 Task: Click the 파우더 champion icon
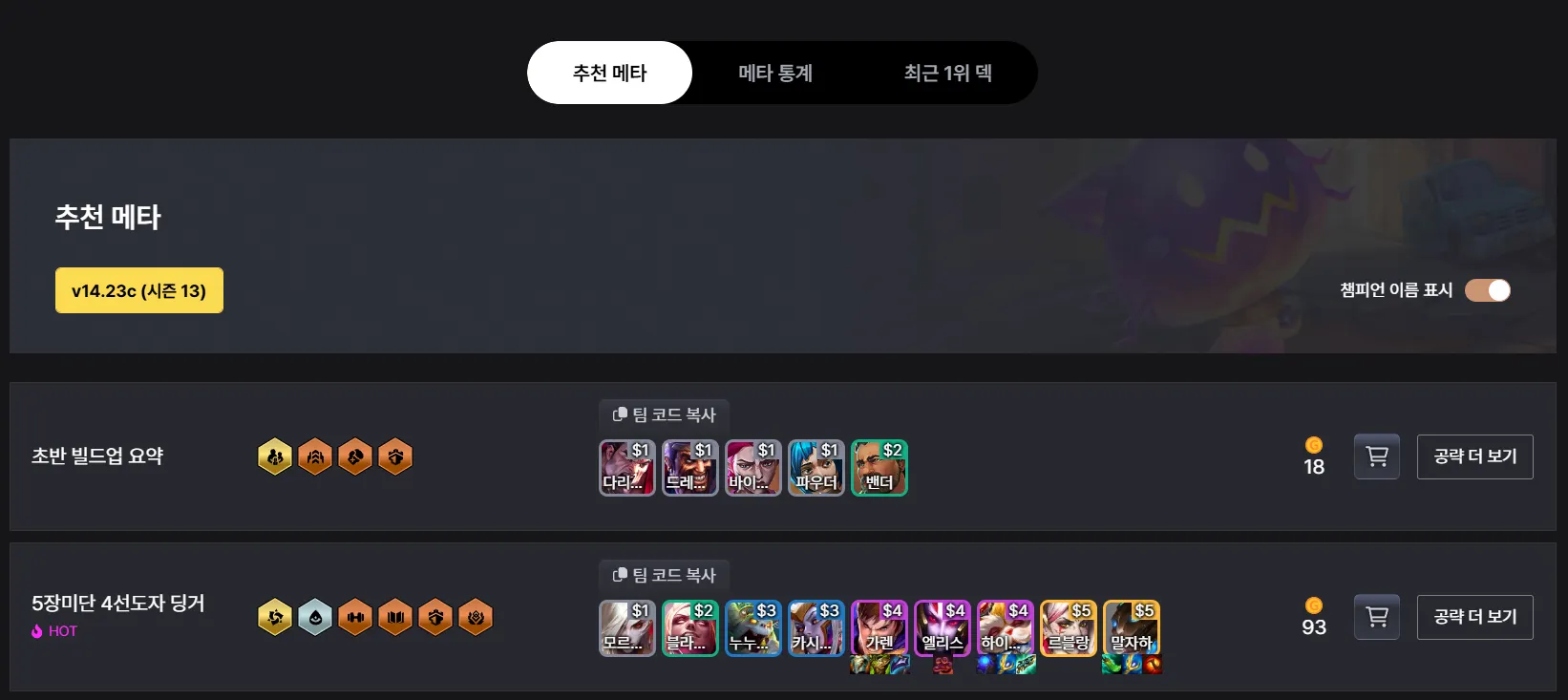coord(816,468)
